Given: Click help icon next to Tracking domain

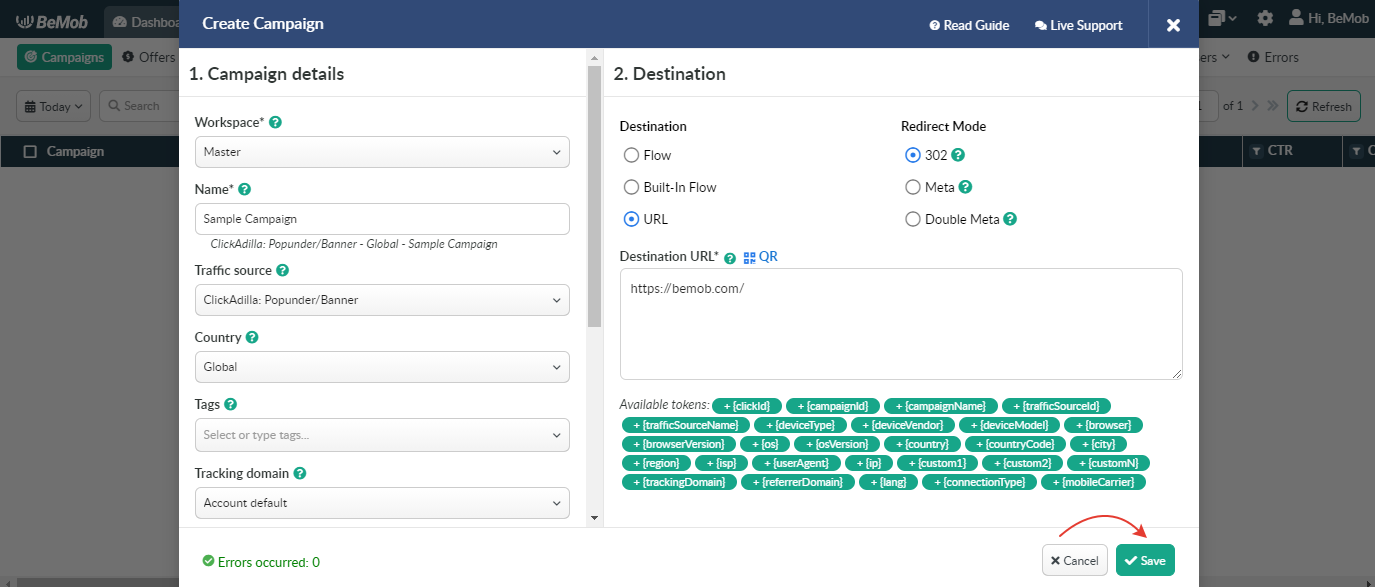Looking at the screenshot, I should [x=300, y=473].
